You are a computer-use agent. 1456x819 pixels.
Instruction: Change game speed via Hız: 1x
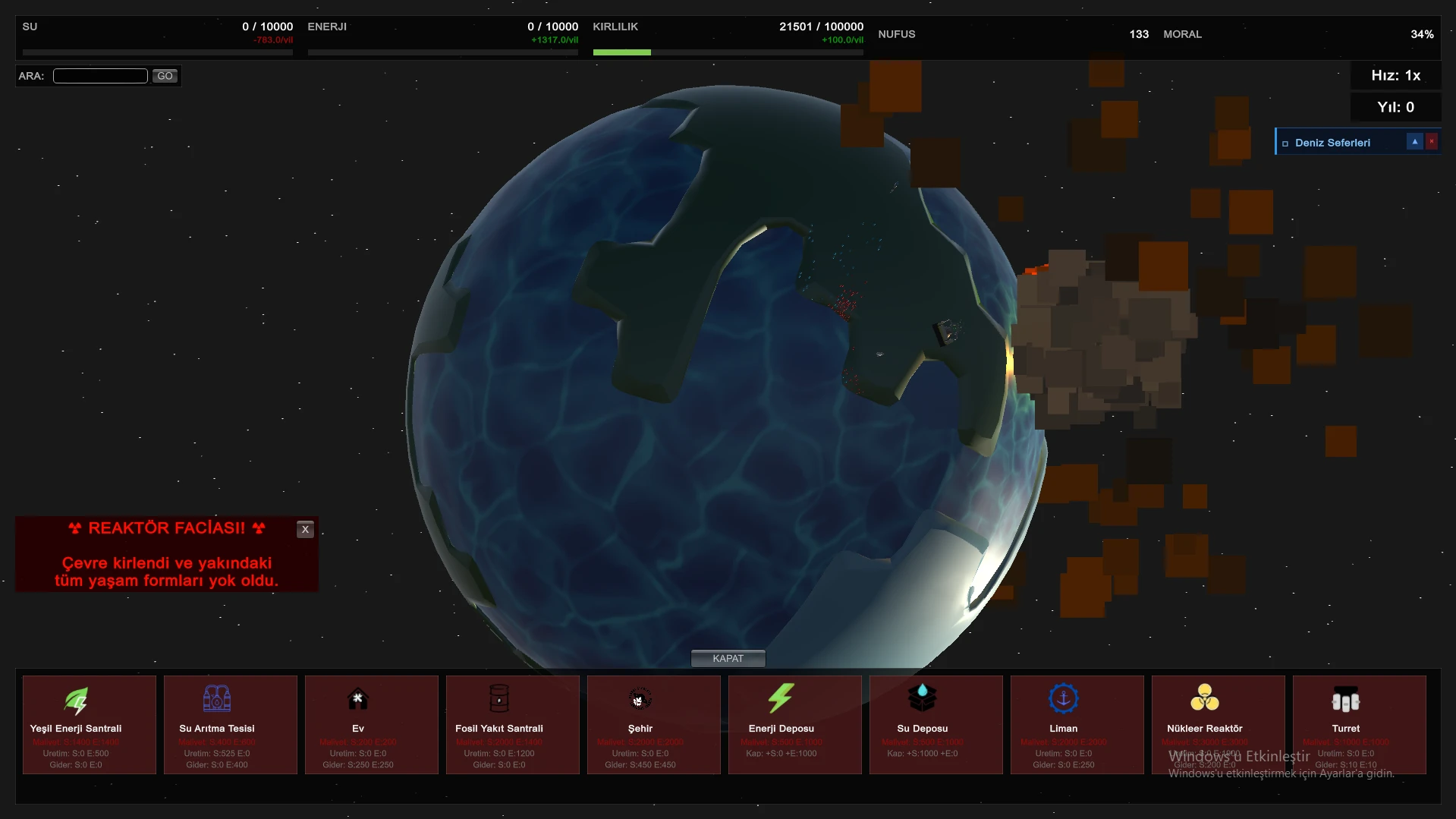point(1395,75)
